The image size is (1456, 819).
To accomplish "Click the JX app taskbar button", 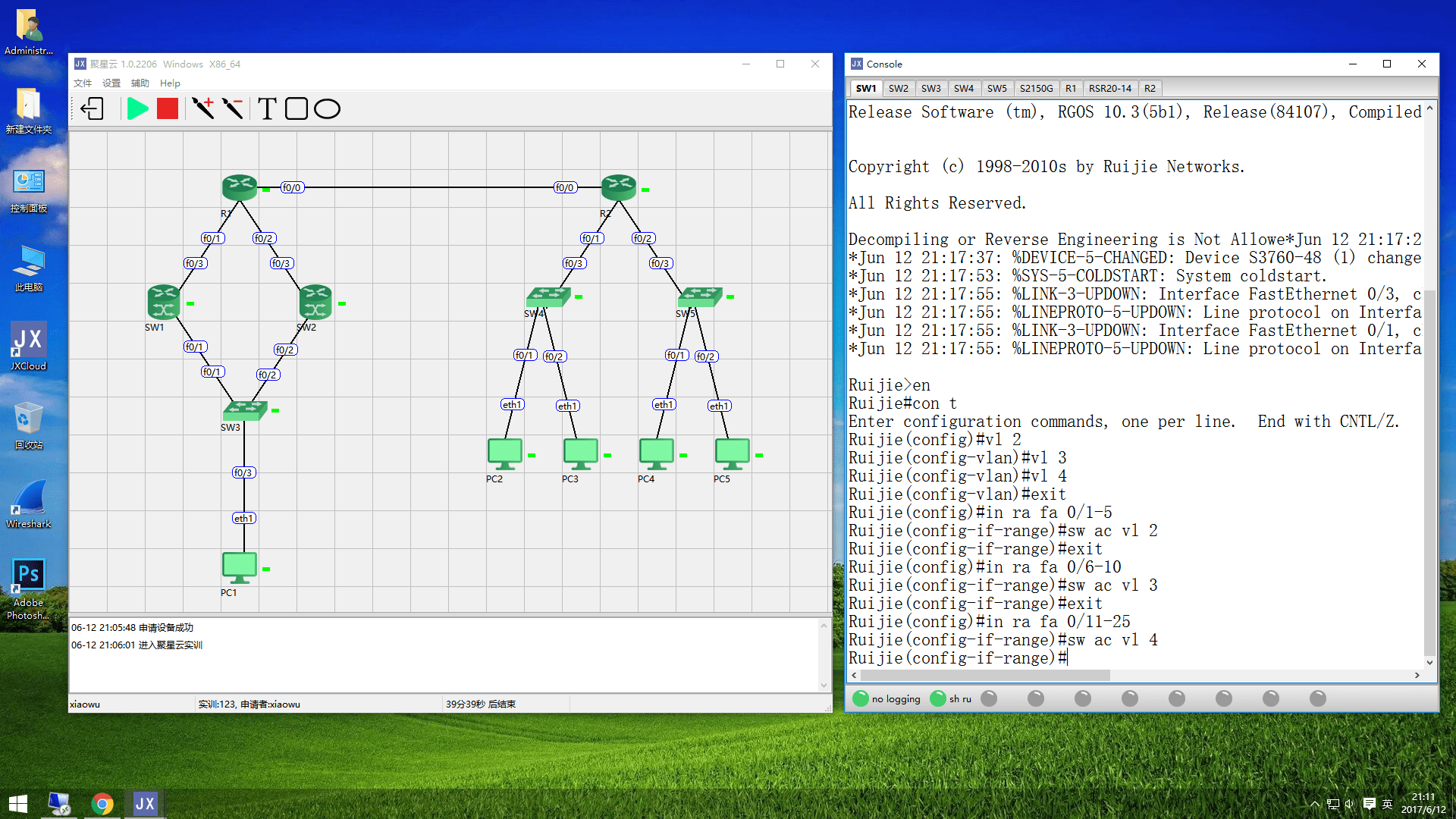I will click(145, 803).
